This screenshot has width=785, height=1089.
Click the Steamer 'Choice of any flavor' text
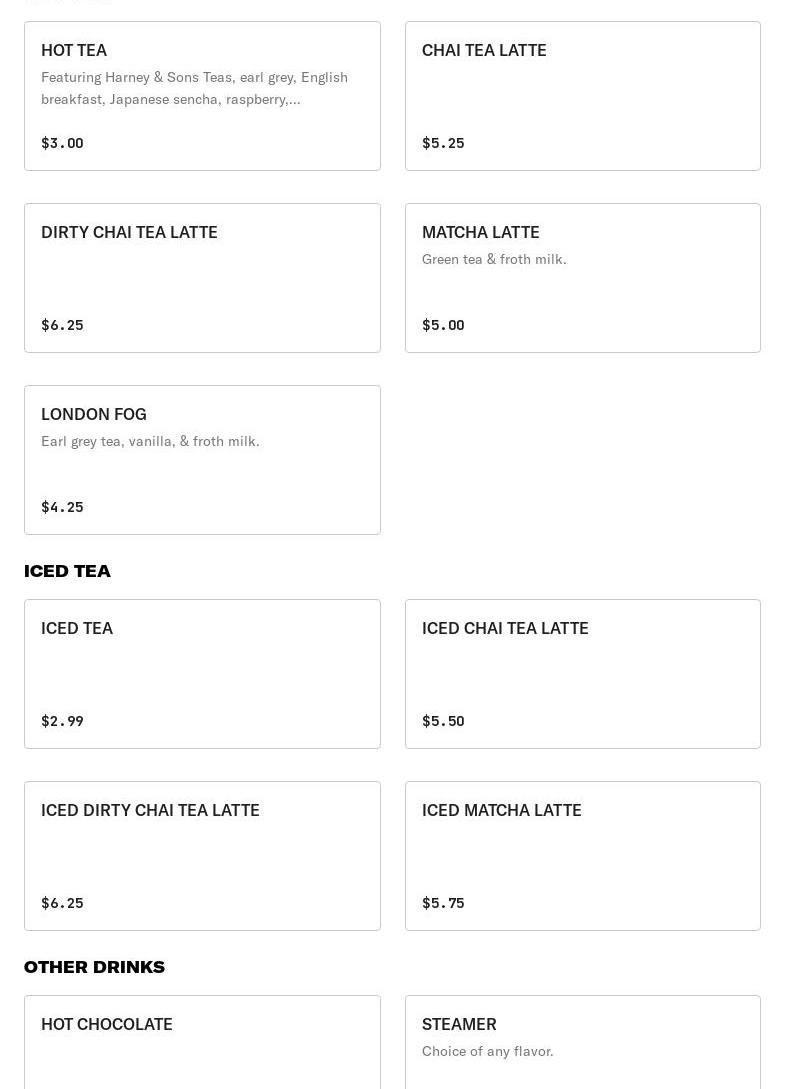487,1051
